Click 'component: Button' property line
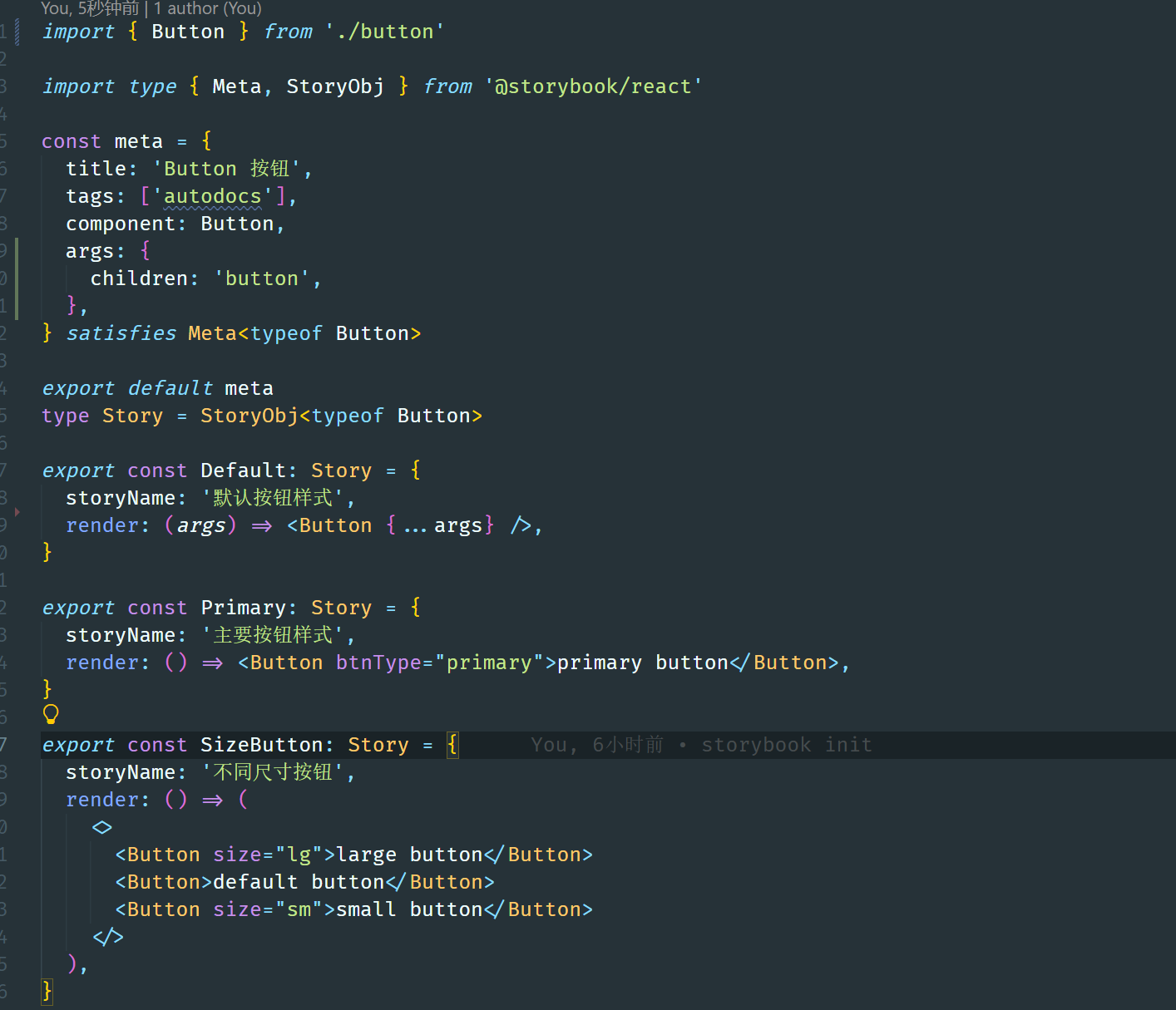The height and width of the screenshot is (1010, 1176). [x=175, y=224]
